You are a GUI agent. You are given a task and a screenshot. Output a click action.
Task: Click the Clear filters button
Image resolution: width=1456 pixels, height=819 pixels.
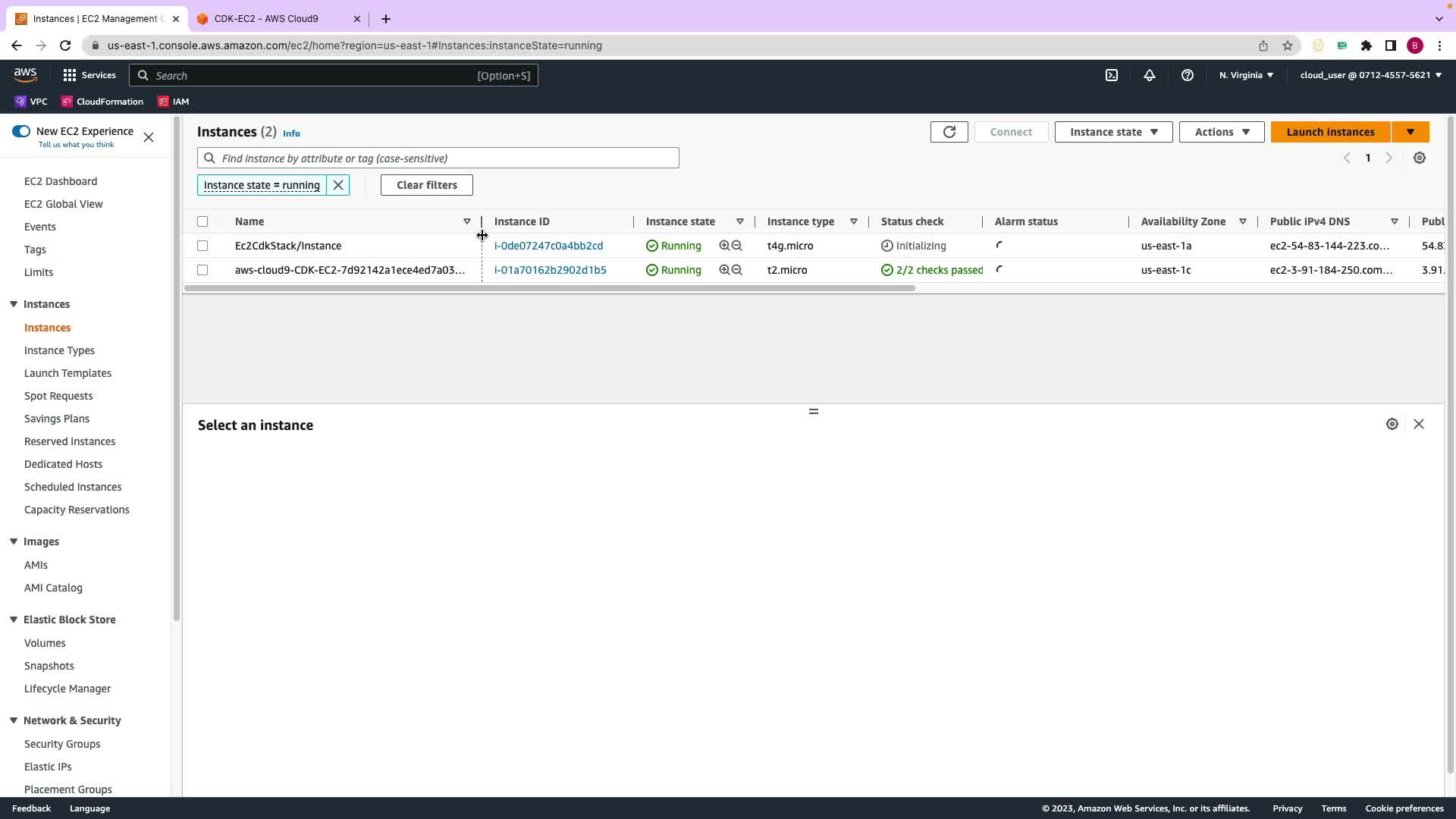point(426,185)
